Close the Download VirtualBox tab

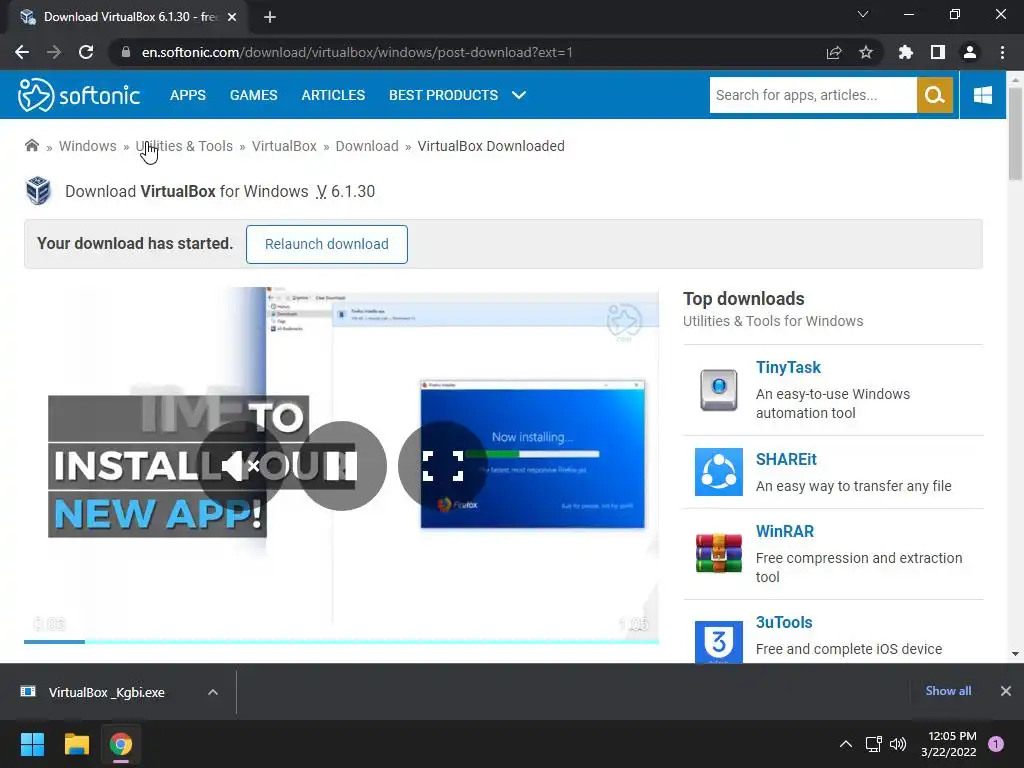click(x=232, y=17)
